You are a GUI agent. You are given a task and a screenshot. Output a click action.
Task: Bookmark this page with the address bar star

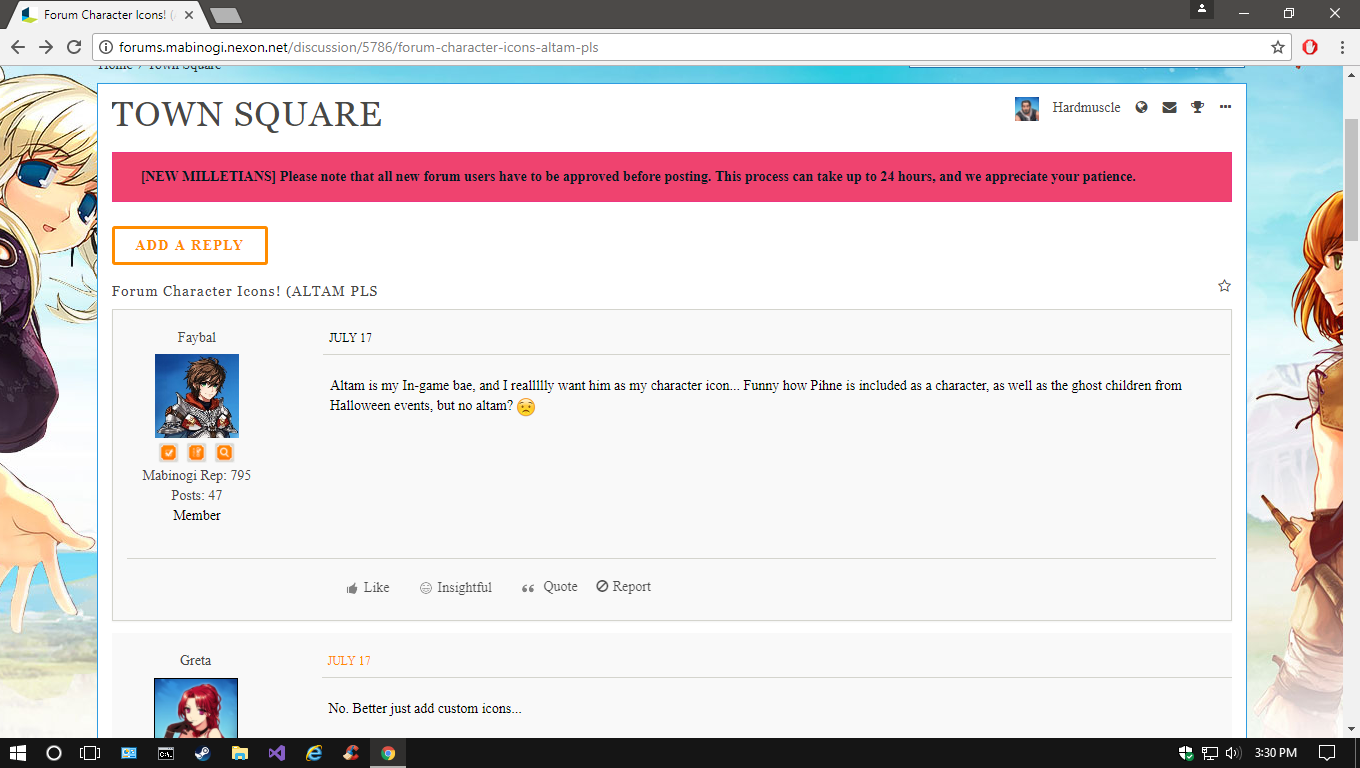(1278, 47)
